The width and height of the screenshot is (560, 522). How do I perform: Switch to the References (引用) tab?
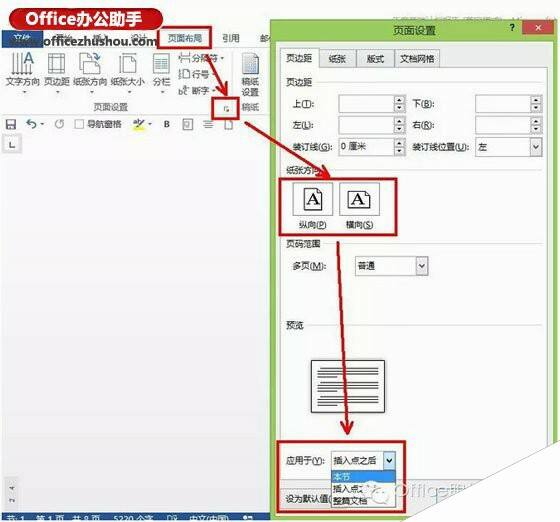coord(231,38)
